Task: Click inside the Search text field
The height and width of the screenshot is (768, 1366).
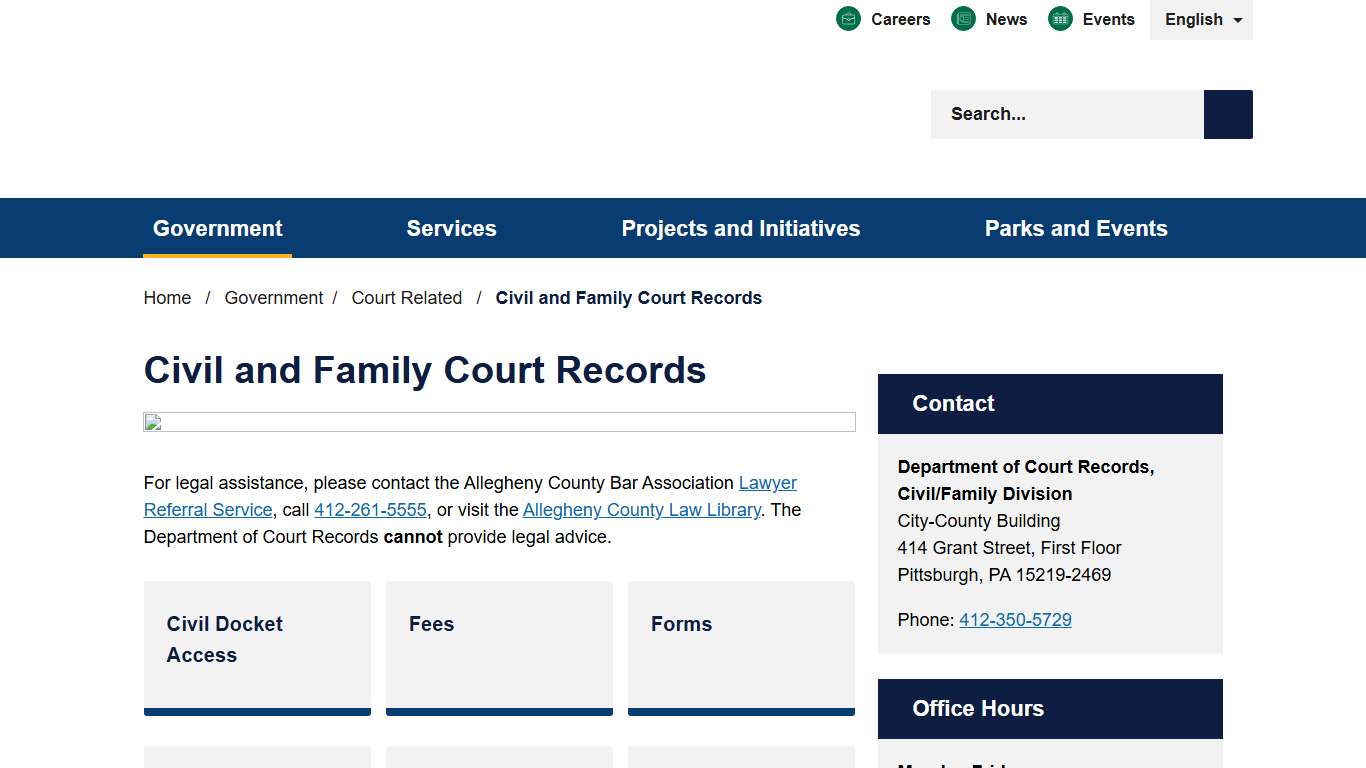Action: tap(1060, 114)
